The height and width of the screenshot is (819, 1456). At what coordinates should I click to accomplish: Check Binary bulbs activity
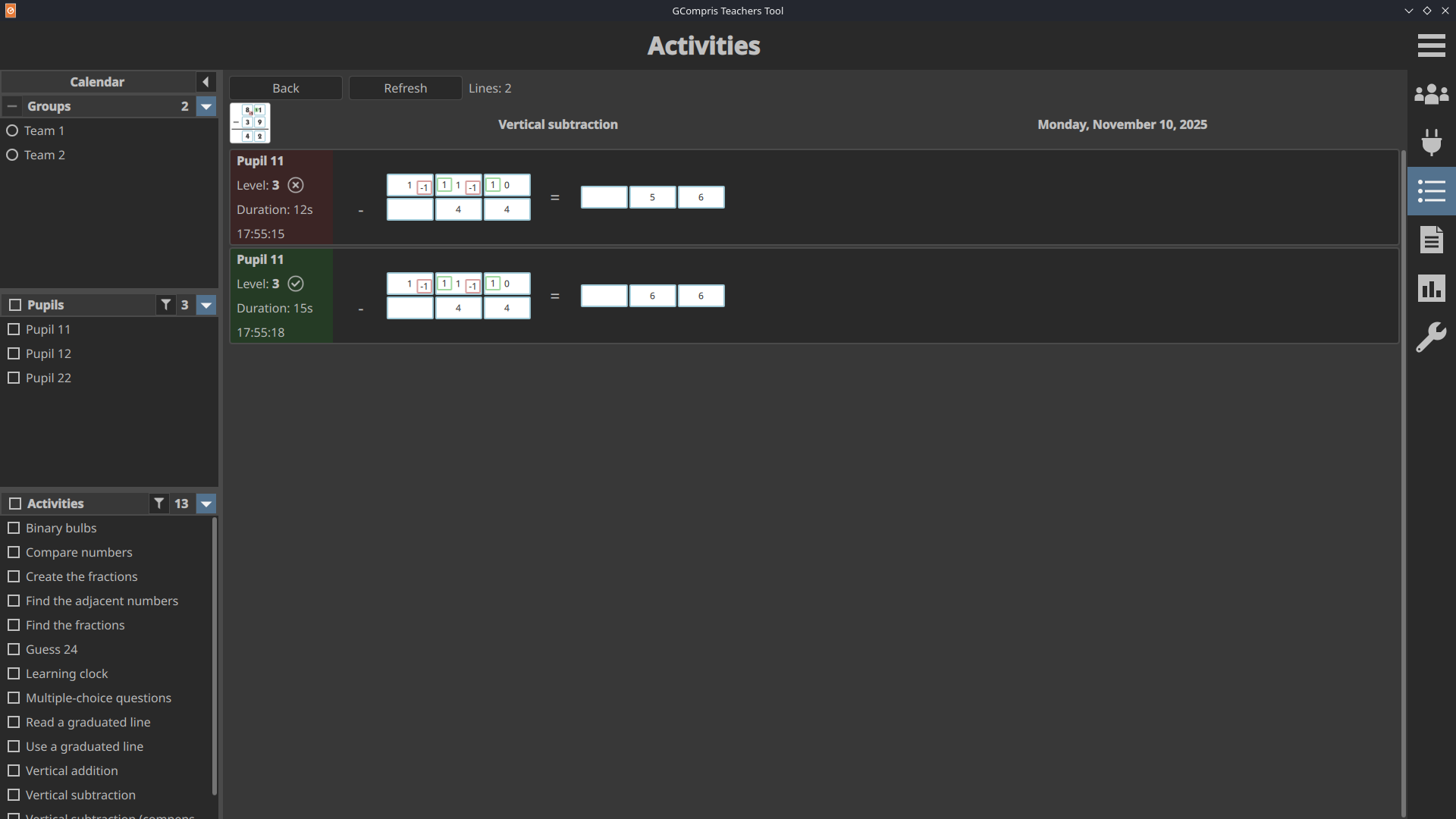(14, 528)
